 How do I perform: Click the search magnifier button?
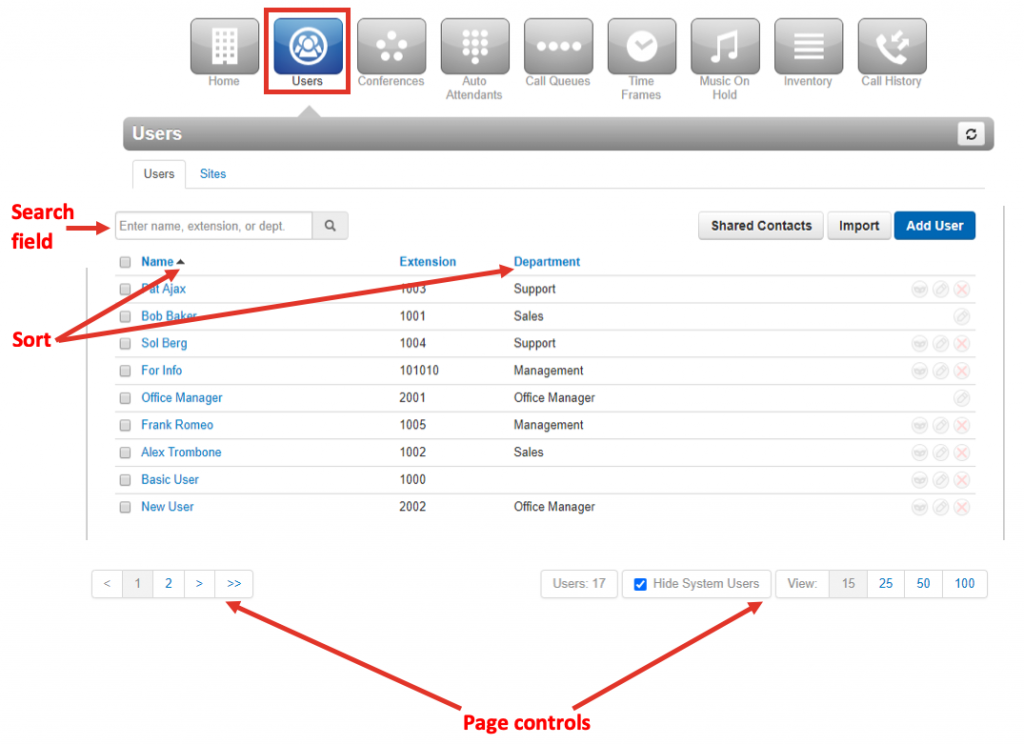(x=330, y=226)
